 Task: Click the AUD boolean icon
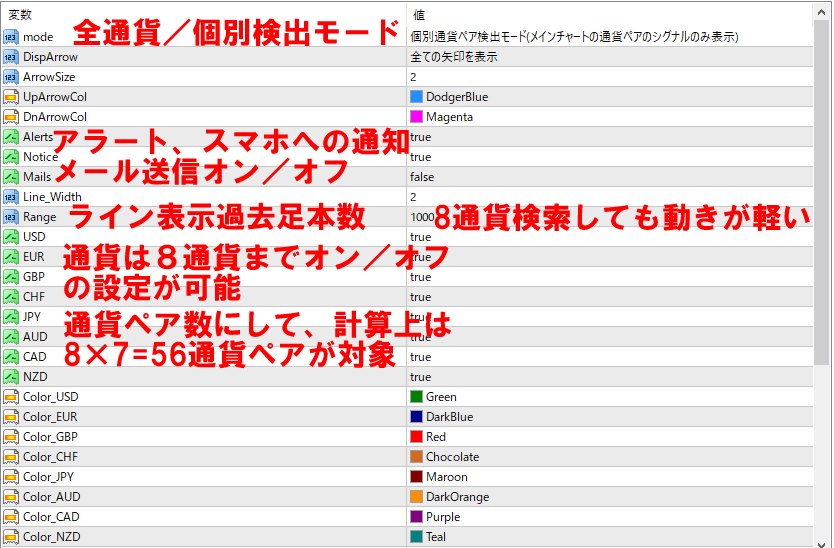coord(11,337)
